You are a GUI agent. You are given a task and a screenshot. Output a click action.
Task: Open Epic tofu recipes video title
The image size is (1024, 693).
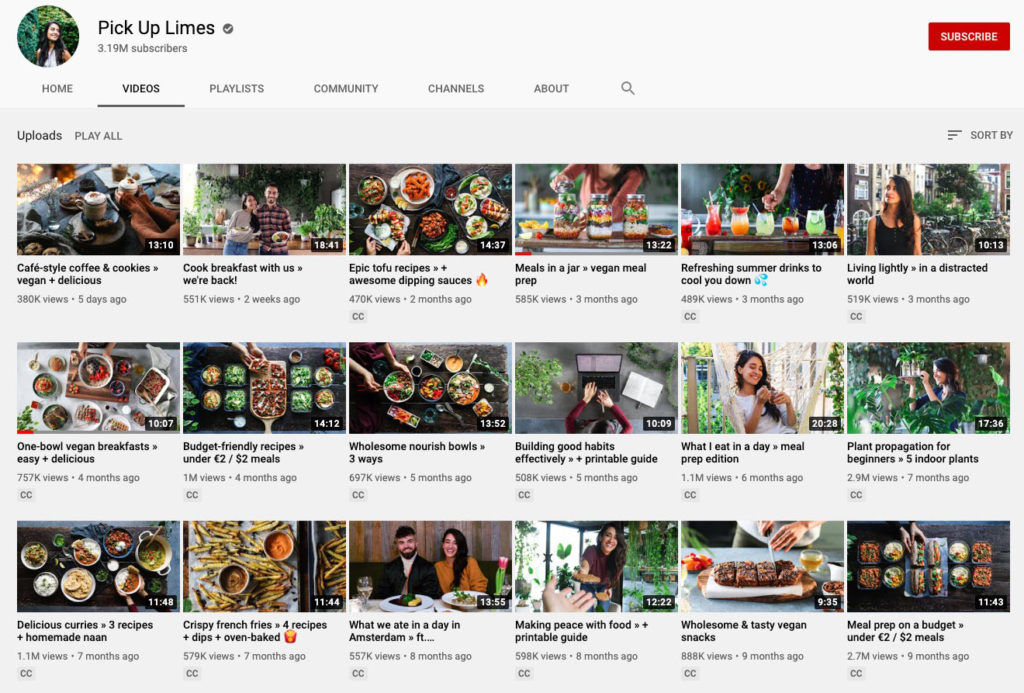(x=418, y=274)
